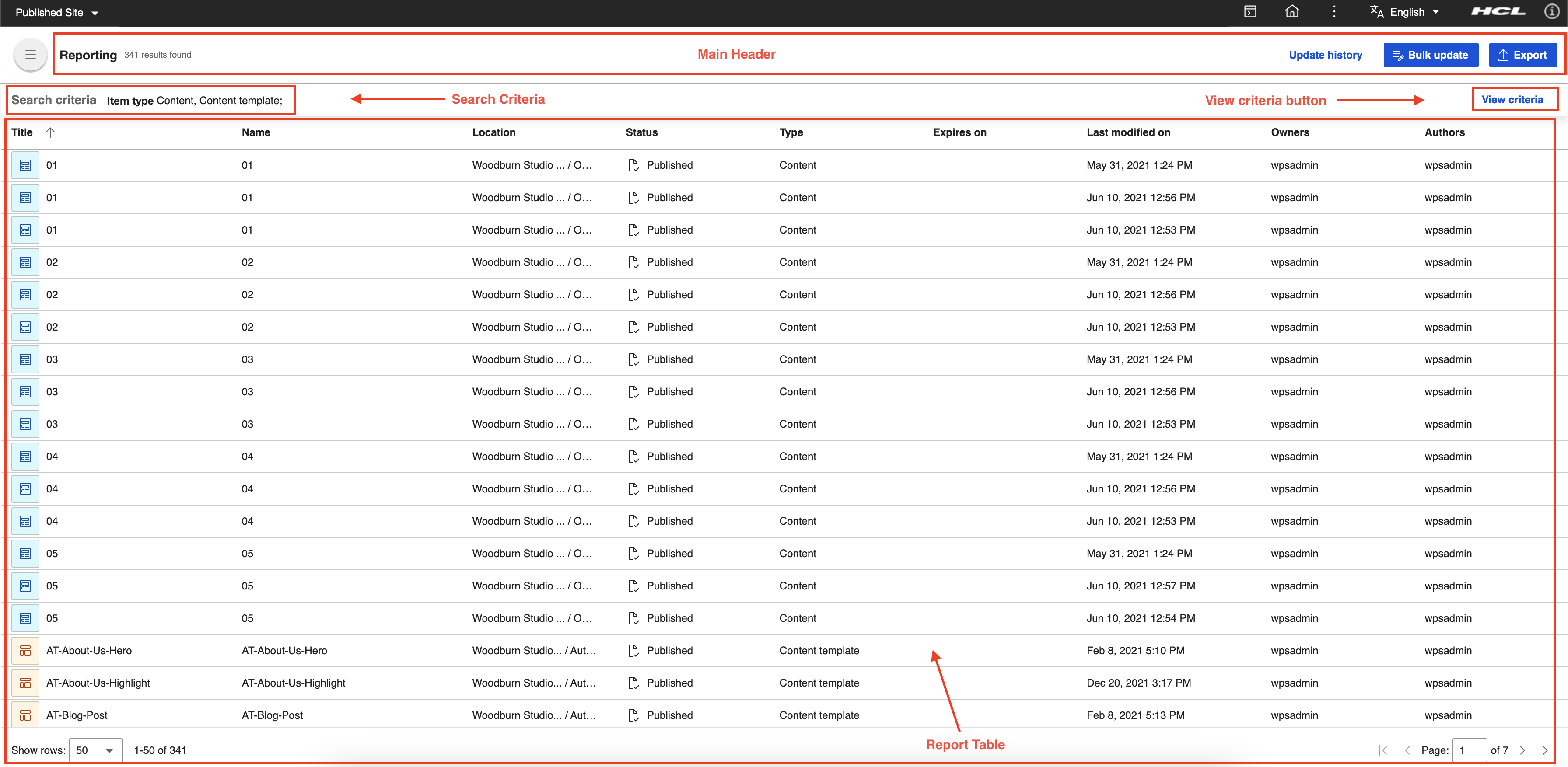Open the hamburger navigation menu
Image resolution: width=1568 pixels, height=767 pixels.
pos(31,56)
